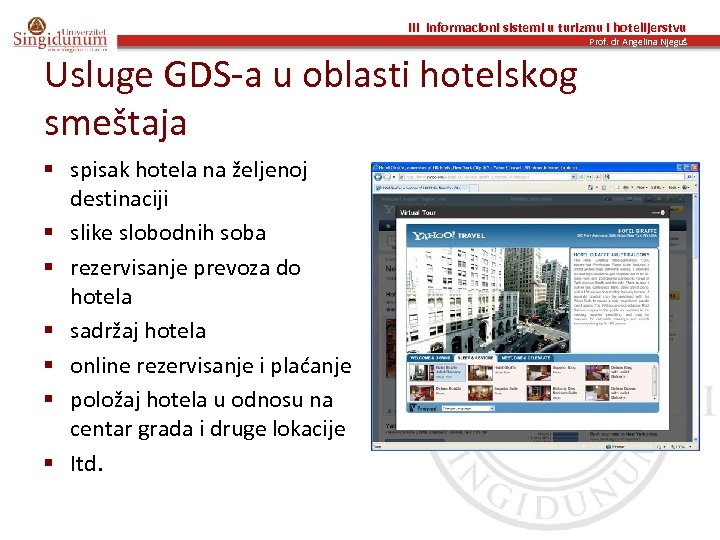Click the Stop (X) icon beside the address bar
The image size is (720, 540).
(x=597, y=177)
